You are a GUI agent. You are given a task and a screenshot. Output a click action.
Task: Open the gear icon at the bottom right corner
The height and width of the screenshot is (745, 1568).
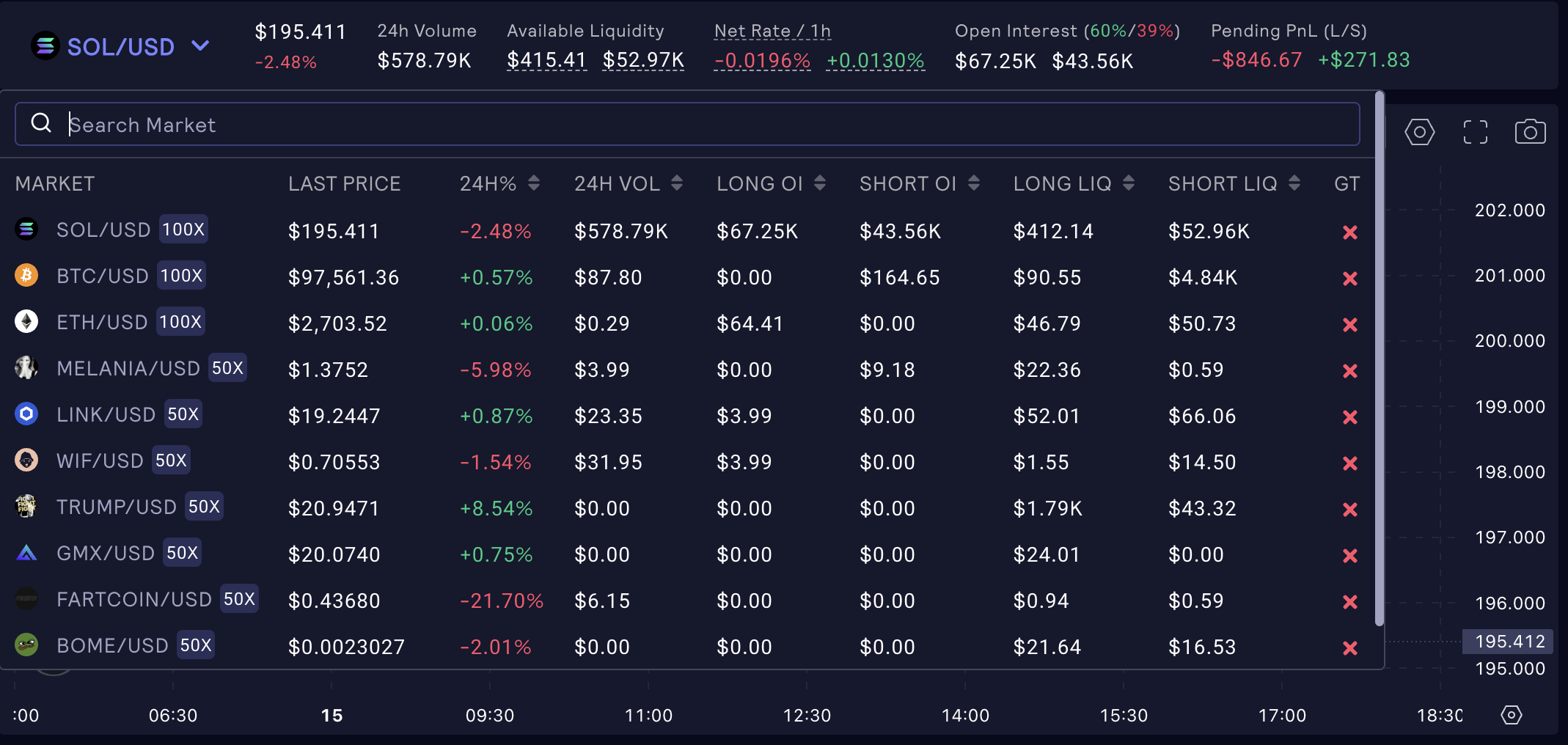(x=1512, y=714)
